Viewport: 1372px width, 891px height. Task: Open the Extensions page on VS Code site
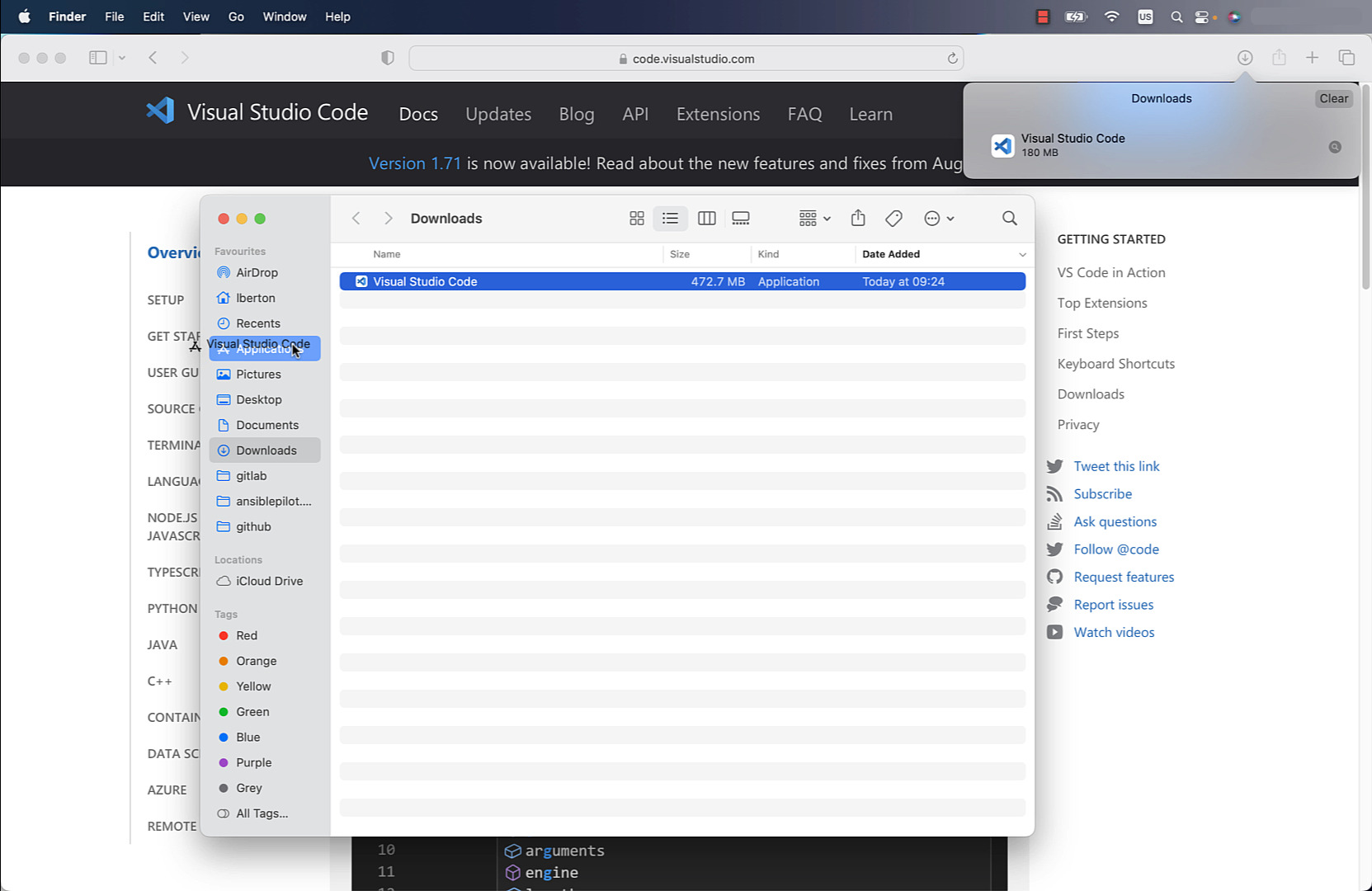[717, 114]
